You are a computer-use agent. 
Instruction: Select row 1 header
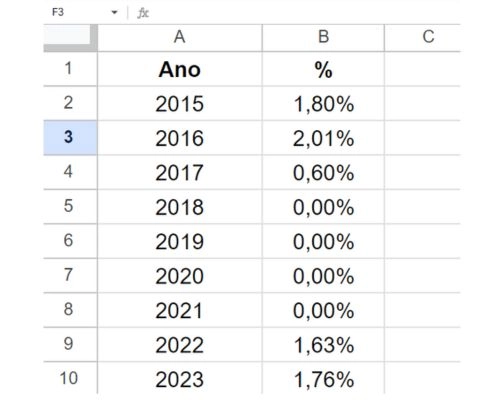point(70,69)
